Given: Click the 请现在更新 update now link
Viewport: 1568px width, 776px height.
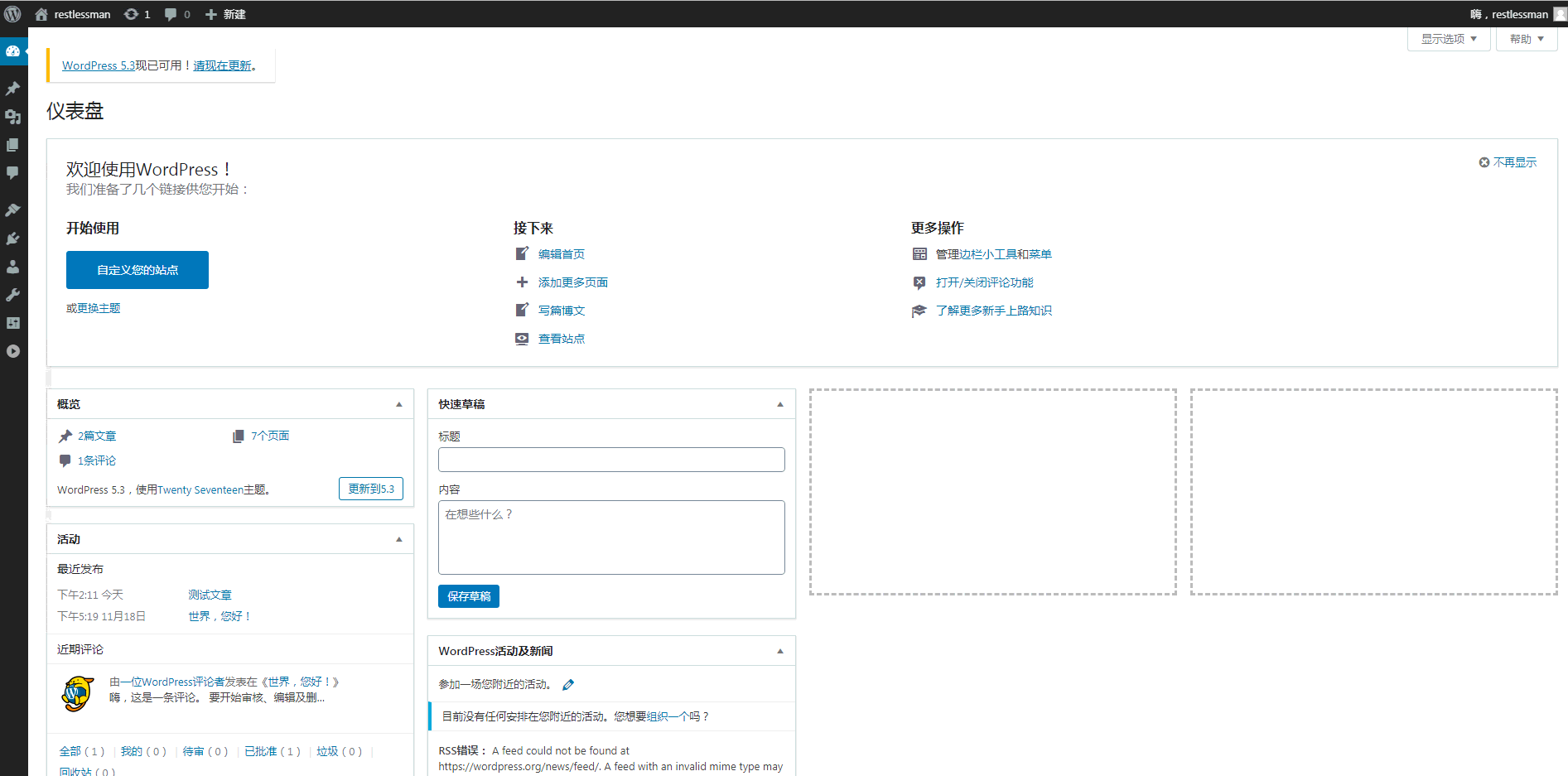Looking at the screenshot, I should coord(222,65).
